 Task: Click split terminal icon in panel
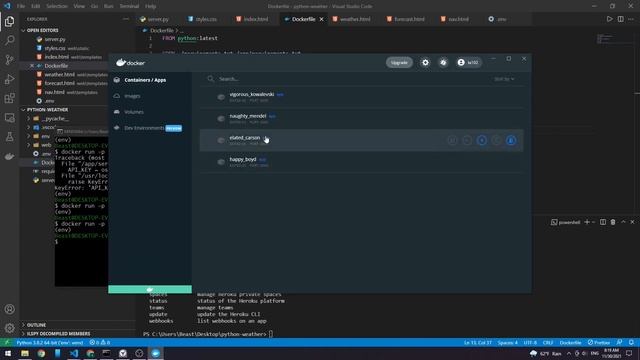tap(603, 222)
